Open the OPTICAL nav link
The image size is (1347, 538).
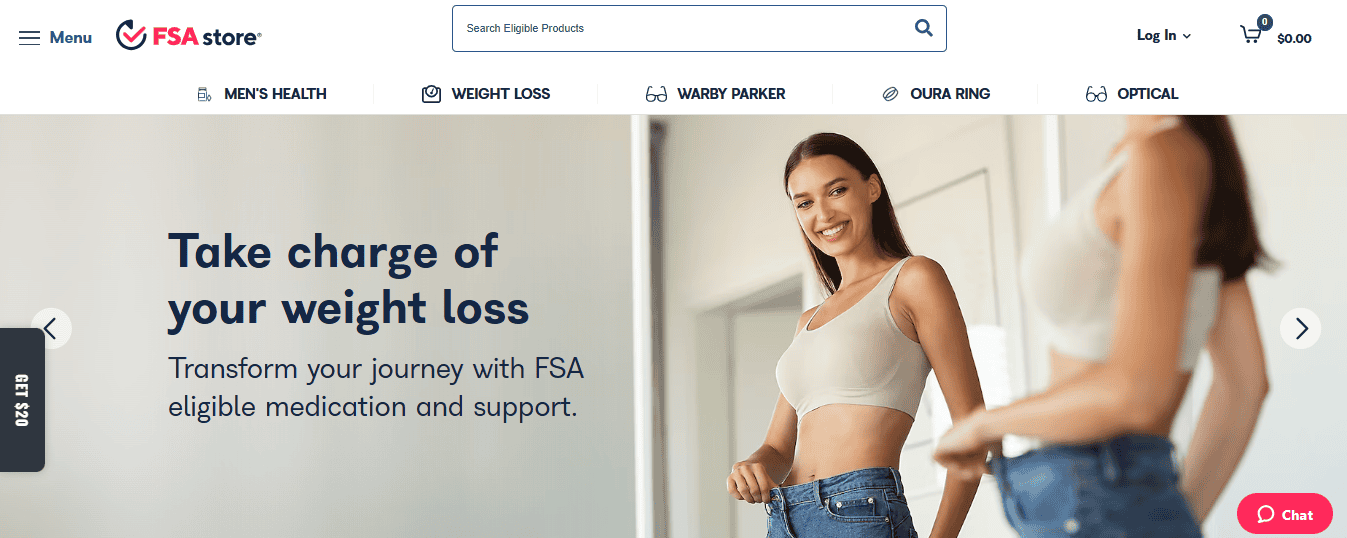[x=1148, y=94]
